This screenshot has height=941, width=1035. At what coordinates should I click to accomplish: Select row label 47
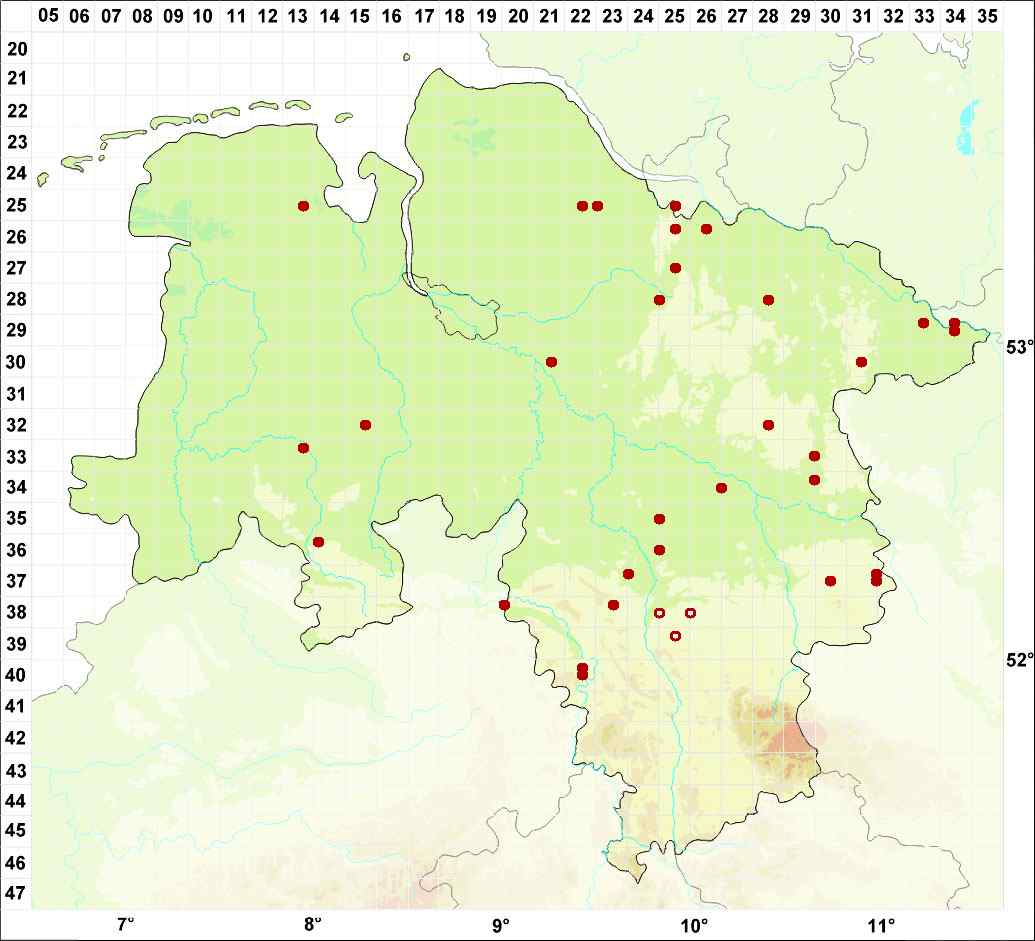(17, 893)
